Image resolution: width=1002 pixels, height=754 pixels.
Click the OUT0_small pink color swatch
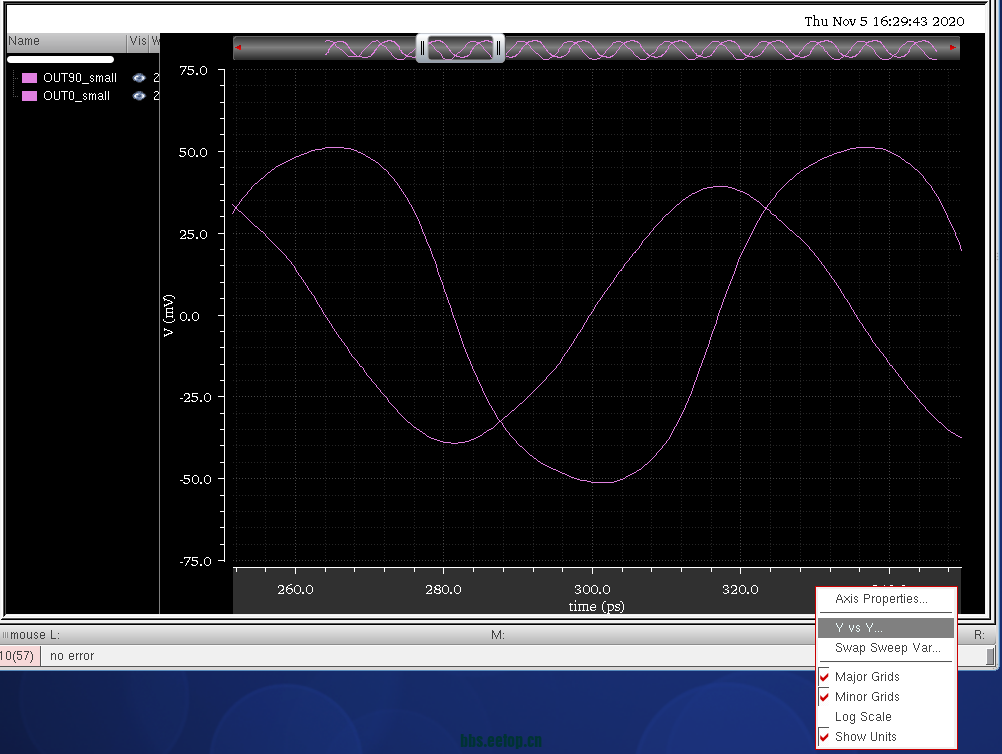[x=30, y=96]
